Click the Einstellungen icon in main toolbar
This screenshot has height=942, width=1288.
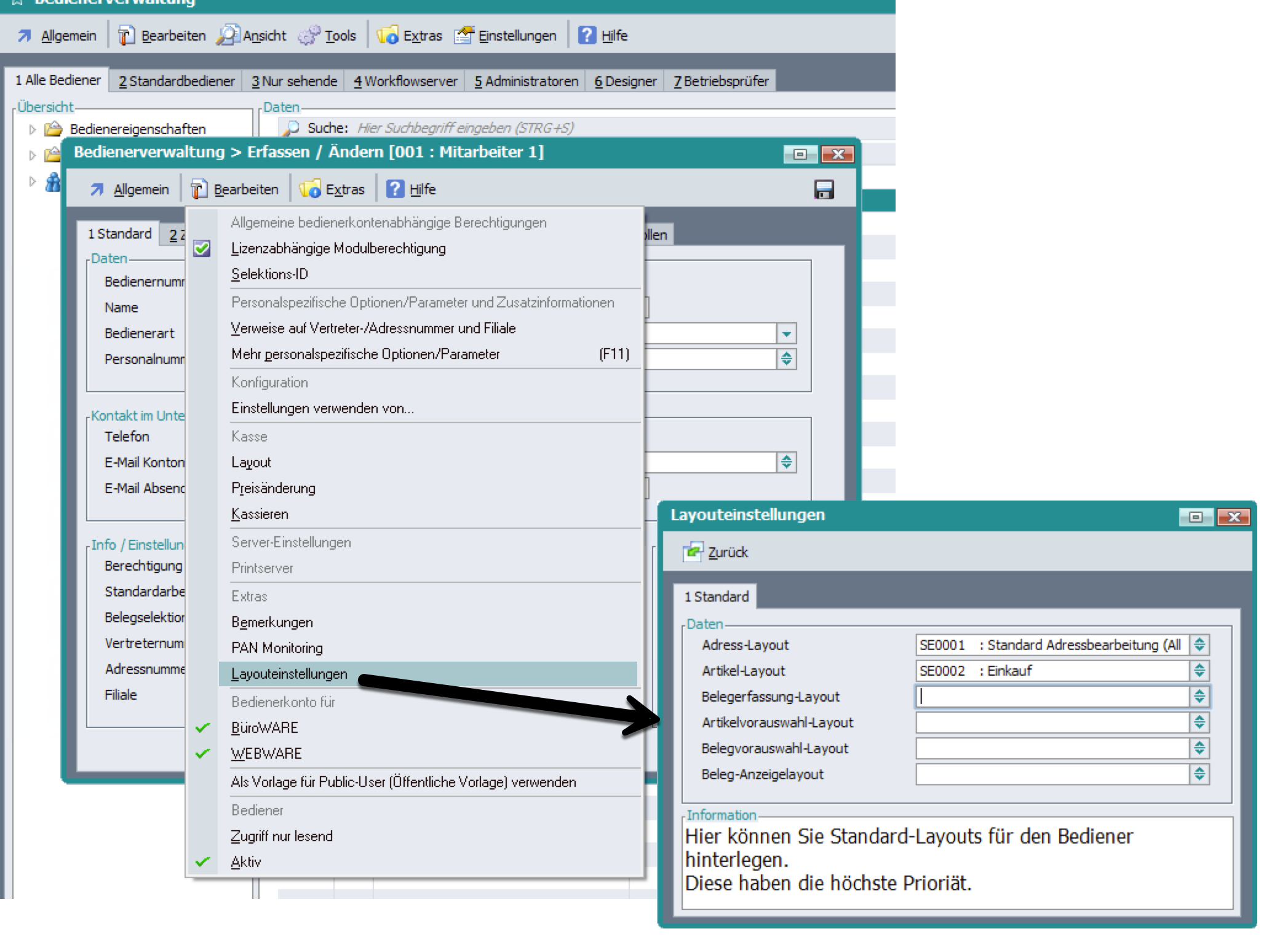pos(464,36)
